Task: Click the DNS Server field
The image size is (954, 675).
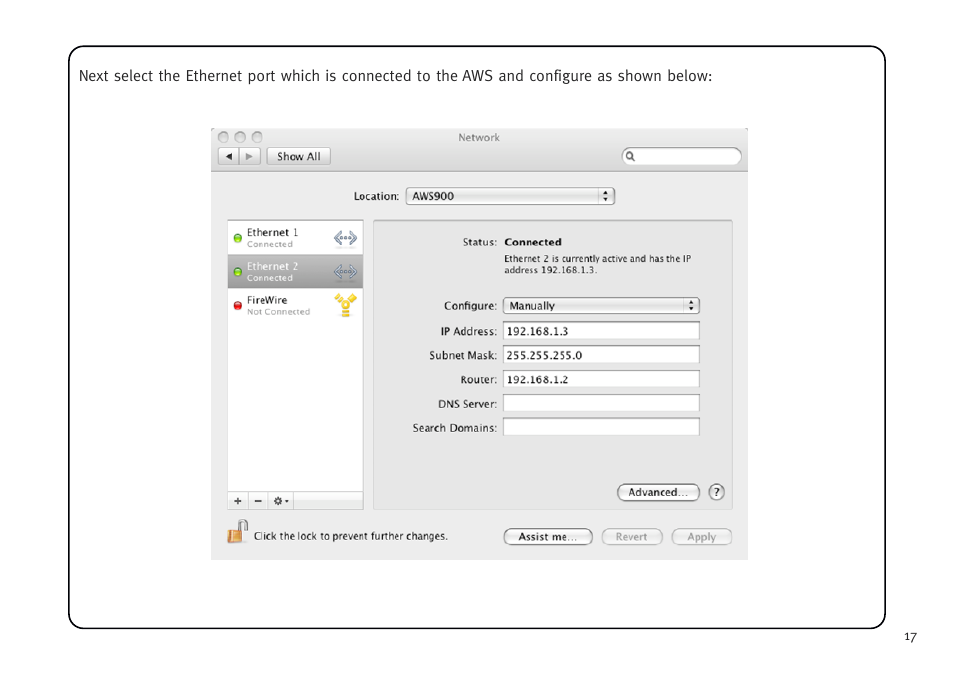Action: tap(601, 404)
